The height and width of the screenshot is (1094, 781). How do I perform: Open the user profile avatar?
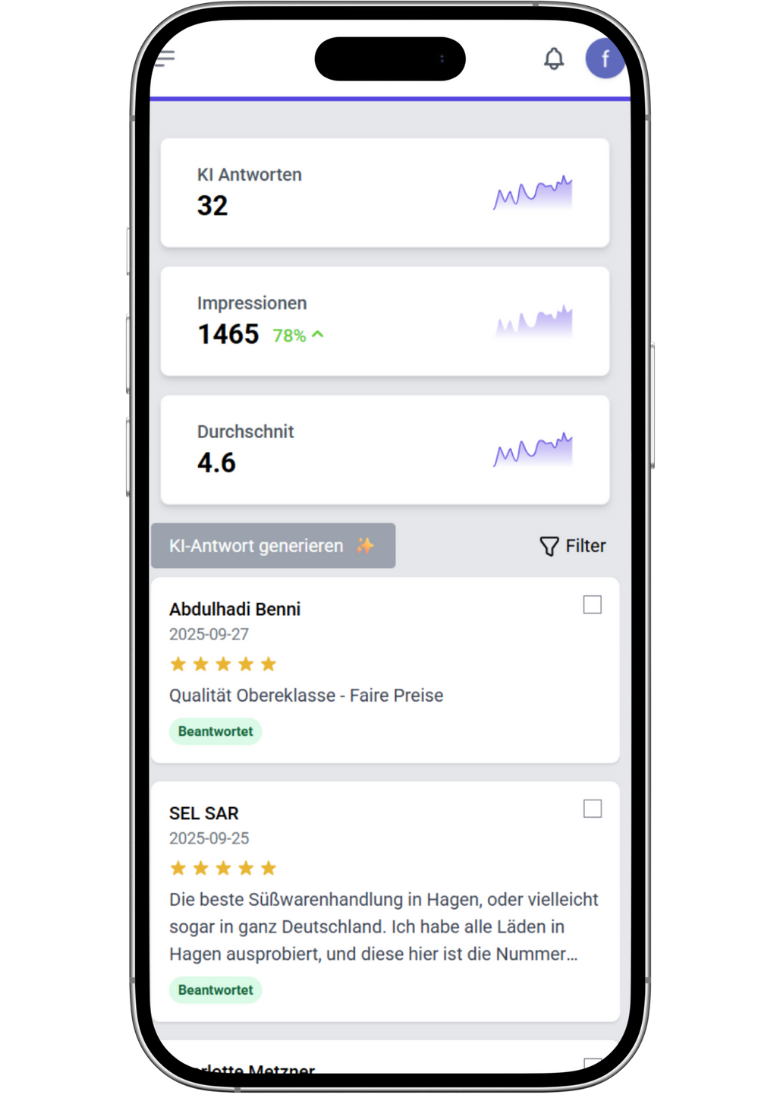(605, 59)
